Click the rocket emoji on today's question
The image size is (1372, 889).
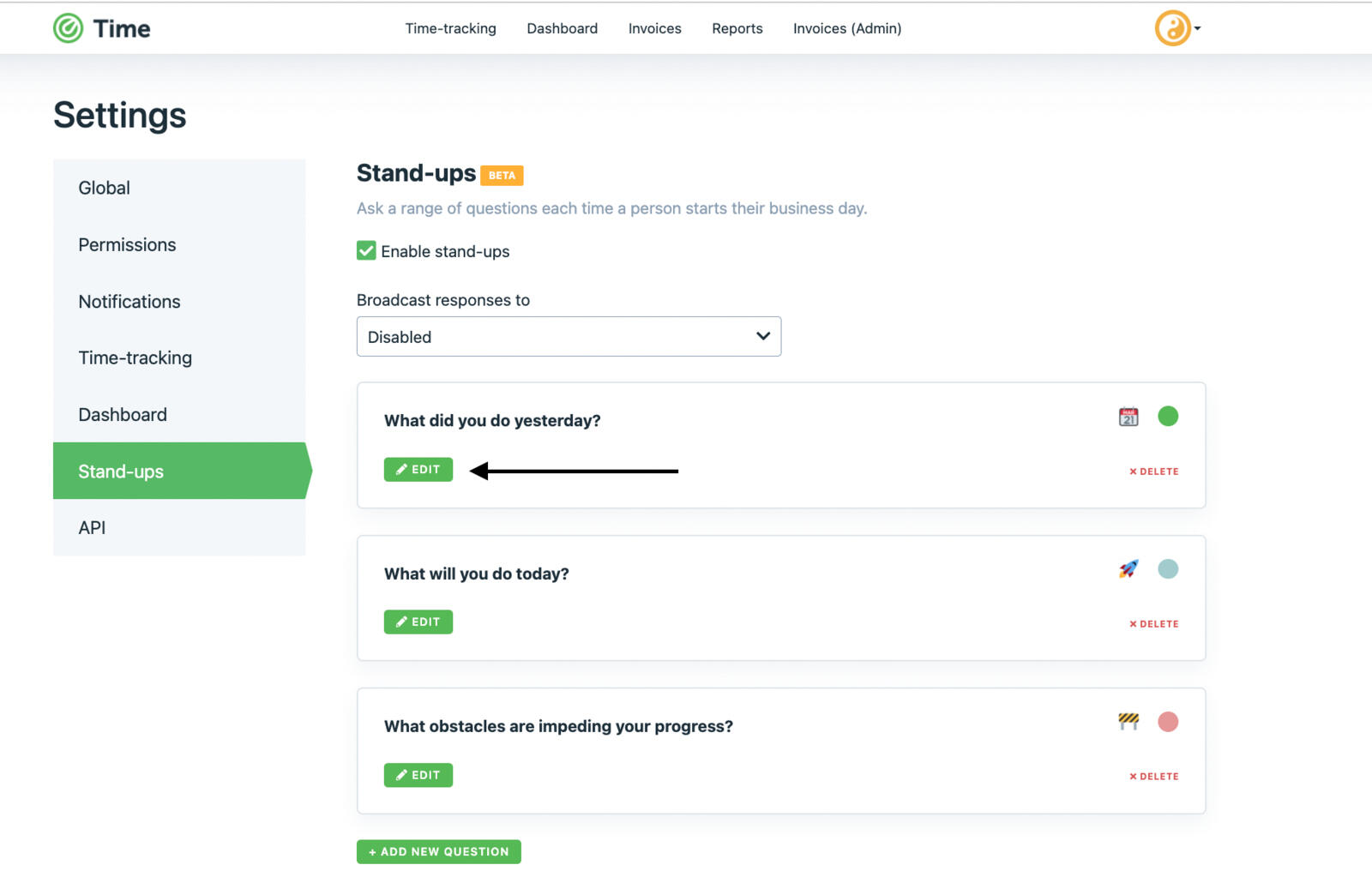pyautogui.click(x=1128, y=568)
